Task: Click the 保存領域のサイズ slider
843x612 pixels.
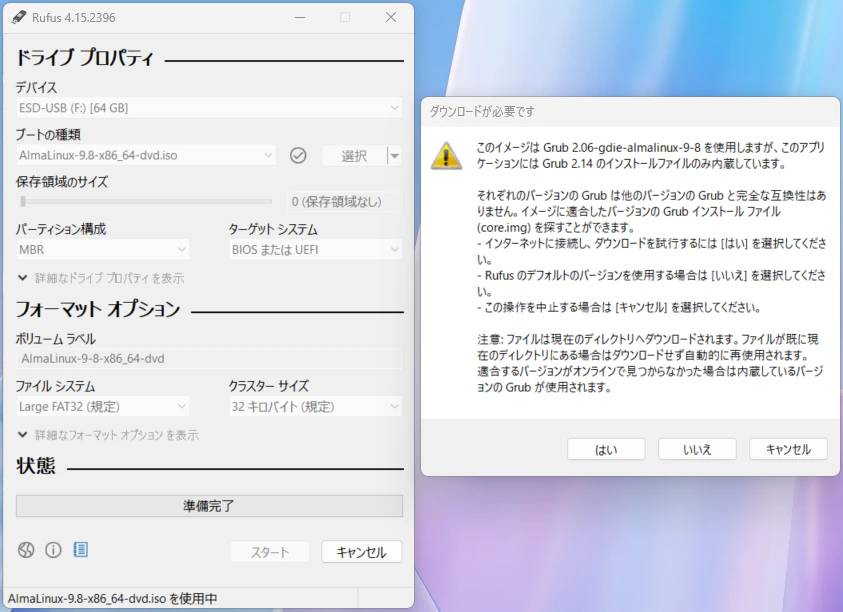Action: click(x=145, y=202)
